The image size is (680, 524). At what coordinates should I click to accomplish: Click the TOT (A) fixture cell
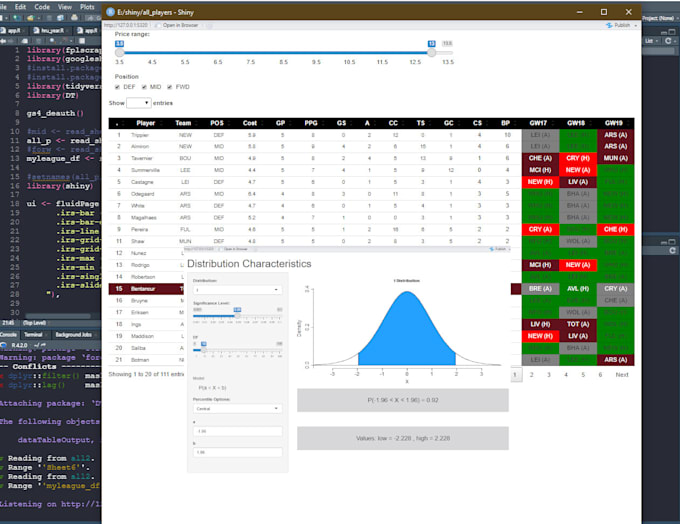(578, 324)
